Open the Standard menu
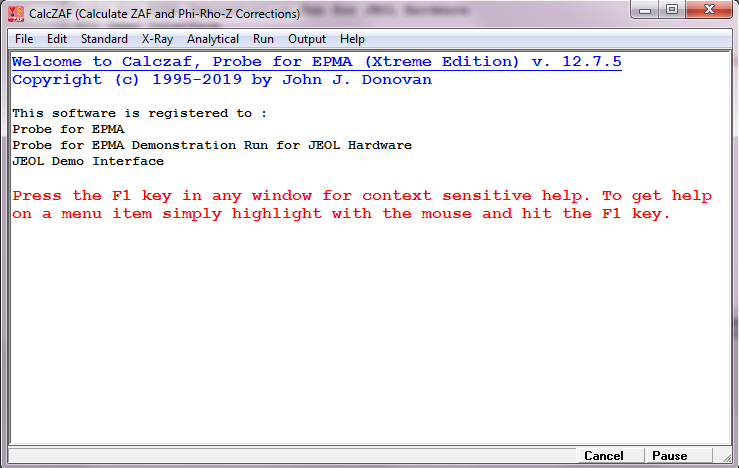The width and height of the screenshot is (739, 468). coord(104,39)
